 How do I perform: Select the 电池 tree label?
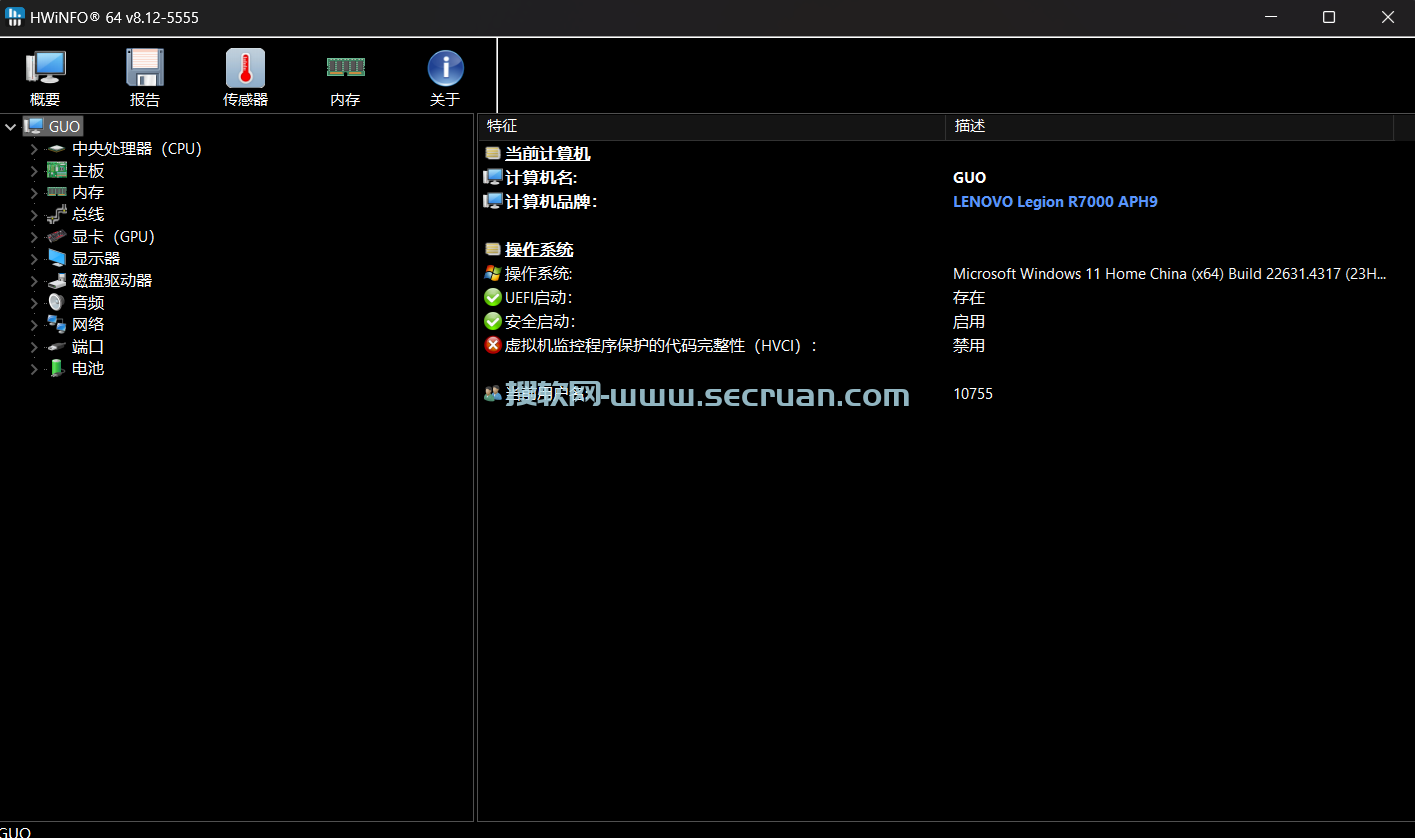tap(88, 369)
